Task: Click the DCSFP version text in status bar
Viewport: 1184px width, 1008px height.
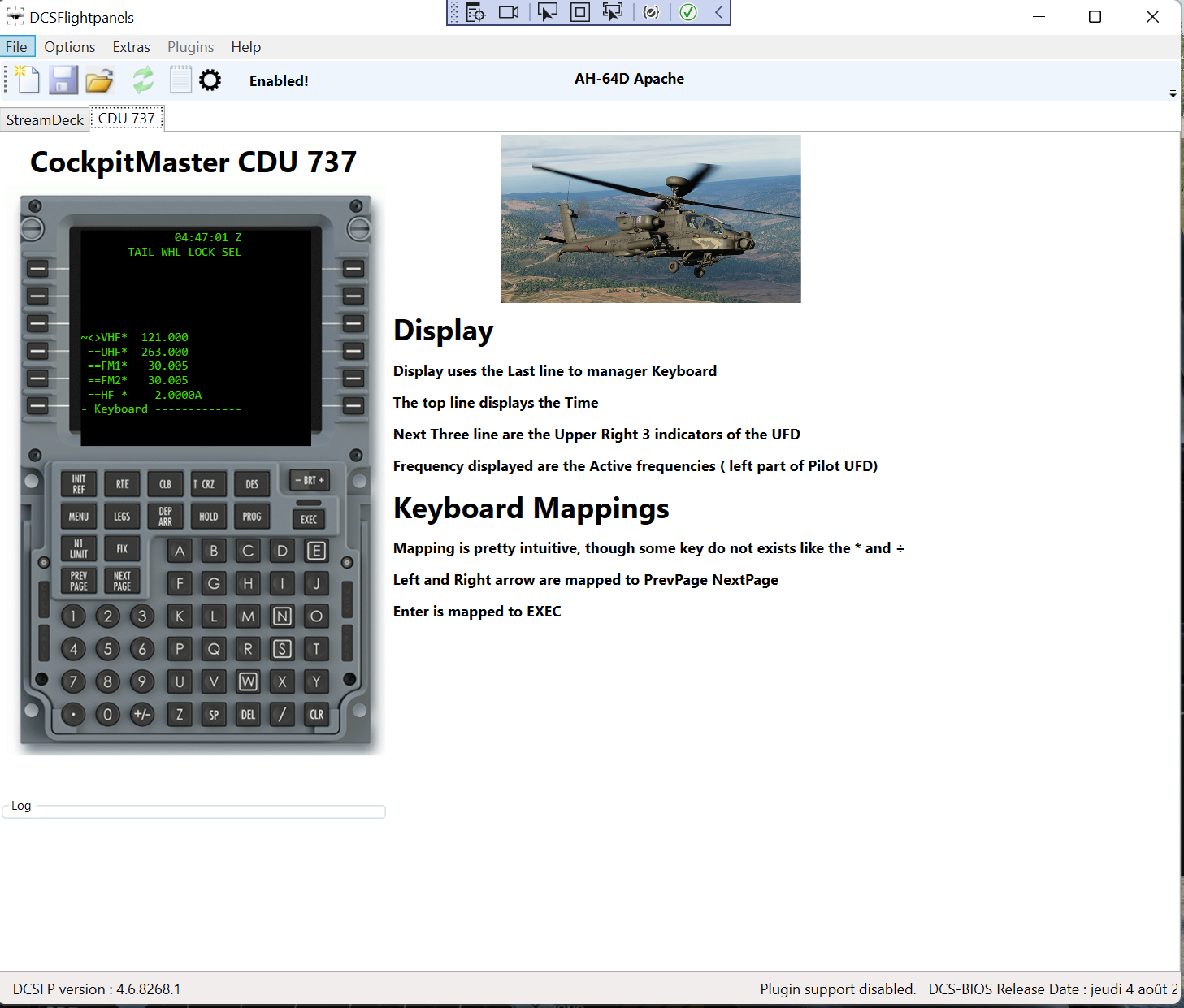Action: 97,989
